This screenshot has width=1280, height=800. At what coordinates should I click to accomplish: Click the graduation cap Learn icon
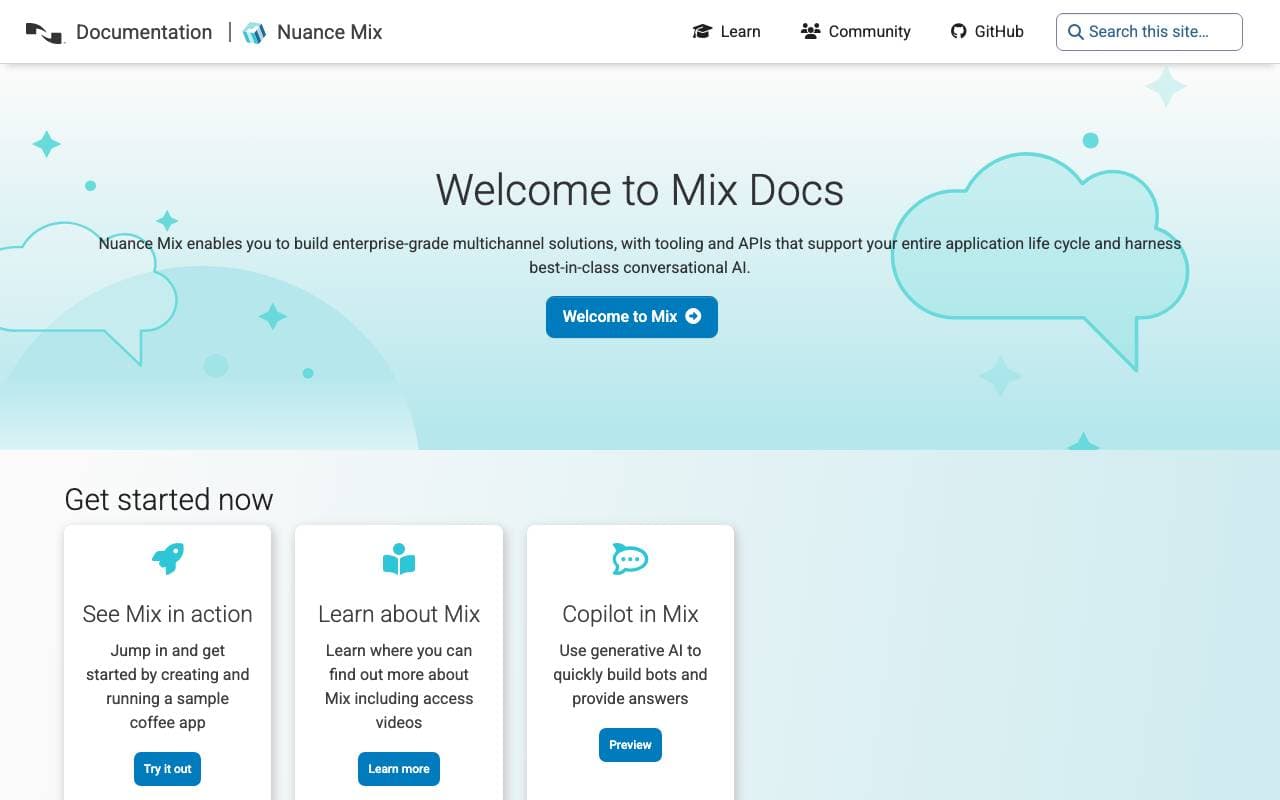point(702,32)
